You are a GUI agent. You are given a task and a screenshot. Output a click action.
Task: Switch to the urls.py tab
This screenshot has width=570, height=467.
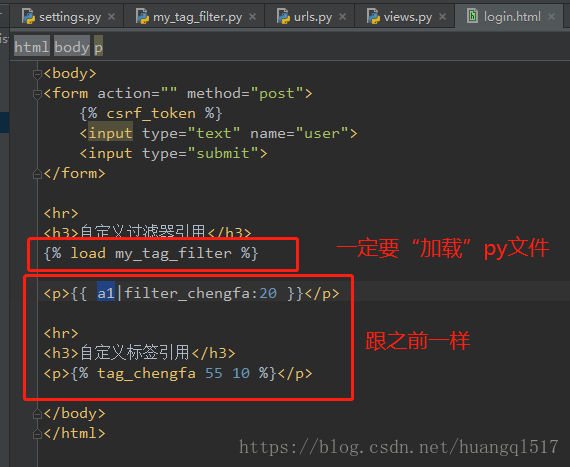(x=310, y=17)
